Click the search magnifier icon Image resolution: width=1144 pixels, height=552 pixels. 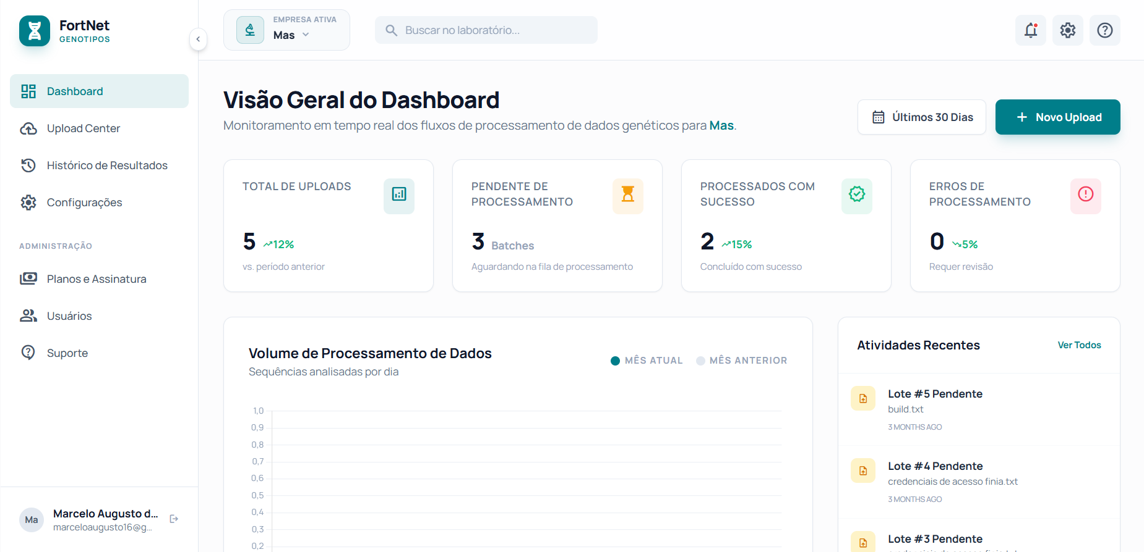pos(392,30)
